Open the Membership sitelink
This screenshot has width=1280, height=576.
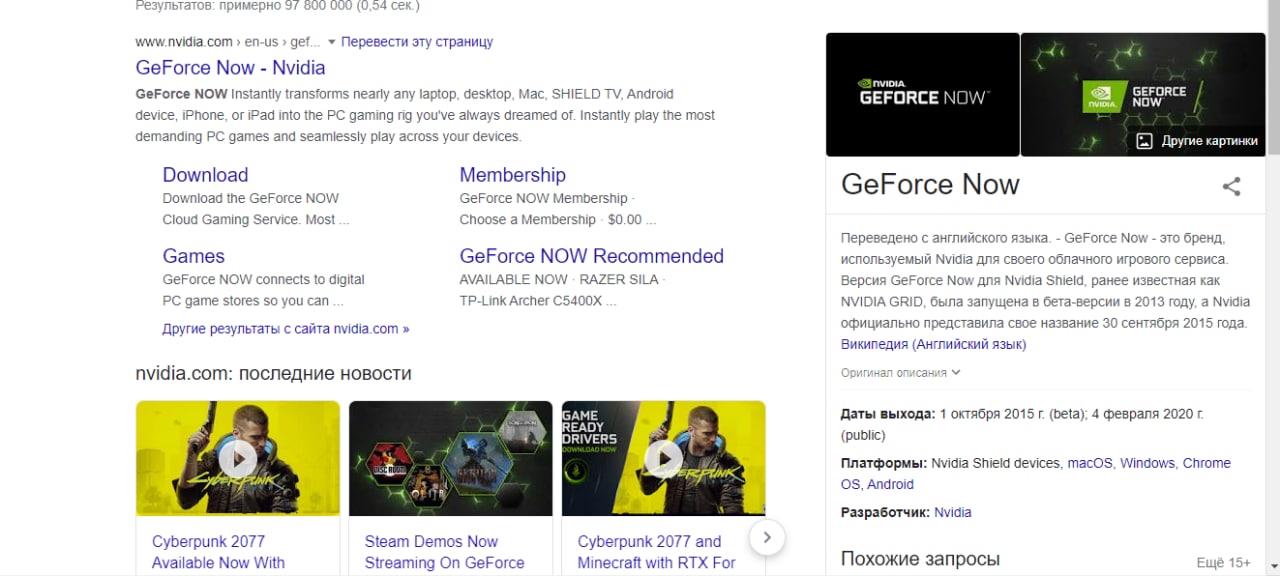pyautogui.click(x=512, y=175)
